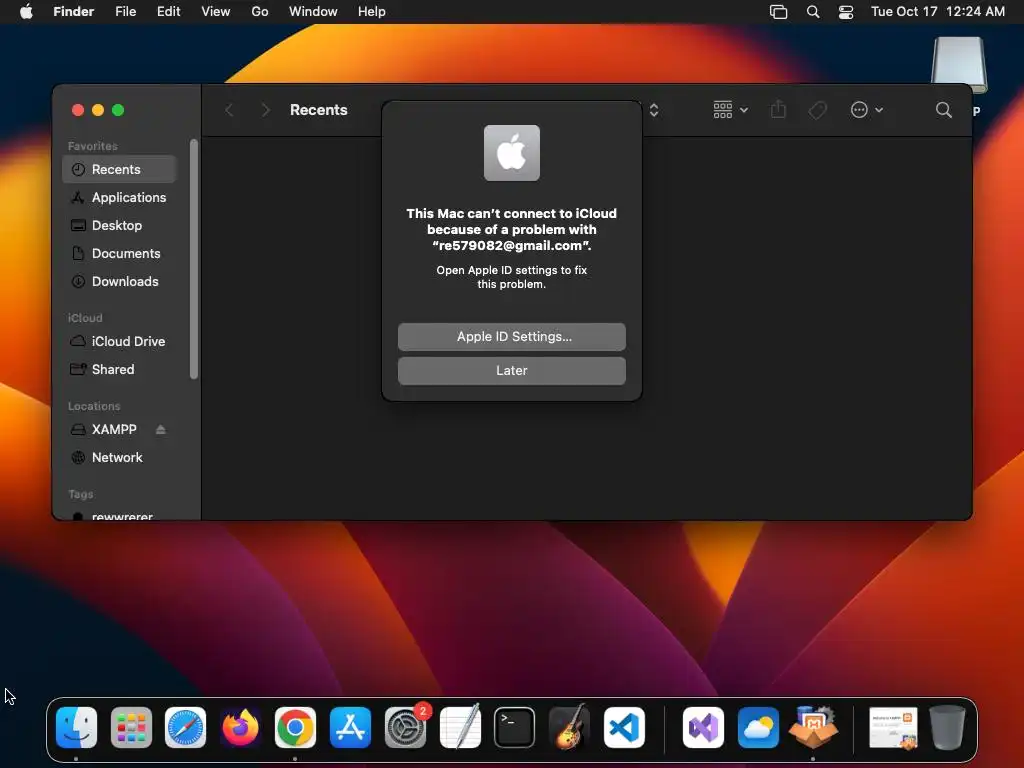Go to Desktop in the sidebar
The image size is (1024, 768).
tap(120, 225)
